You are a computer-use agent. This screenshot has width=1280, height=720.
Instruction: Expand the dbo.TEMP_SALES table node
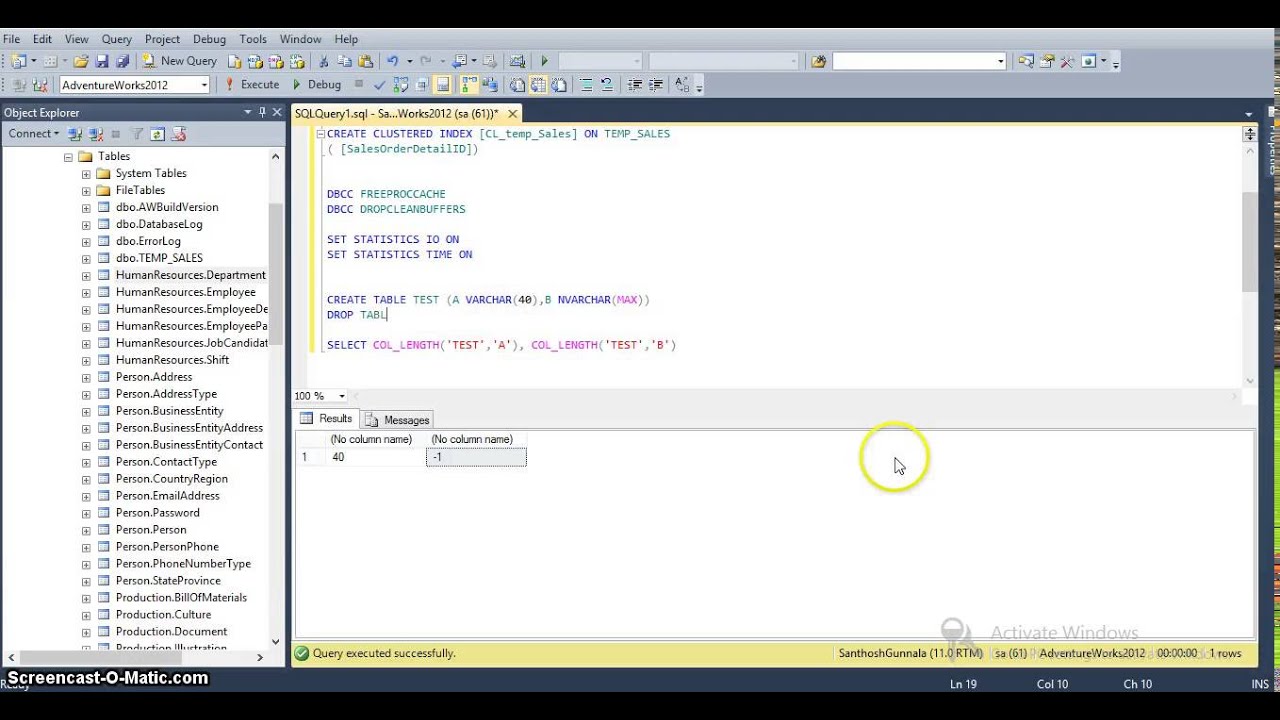(86, 258)
